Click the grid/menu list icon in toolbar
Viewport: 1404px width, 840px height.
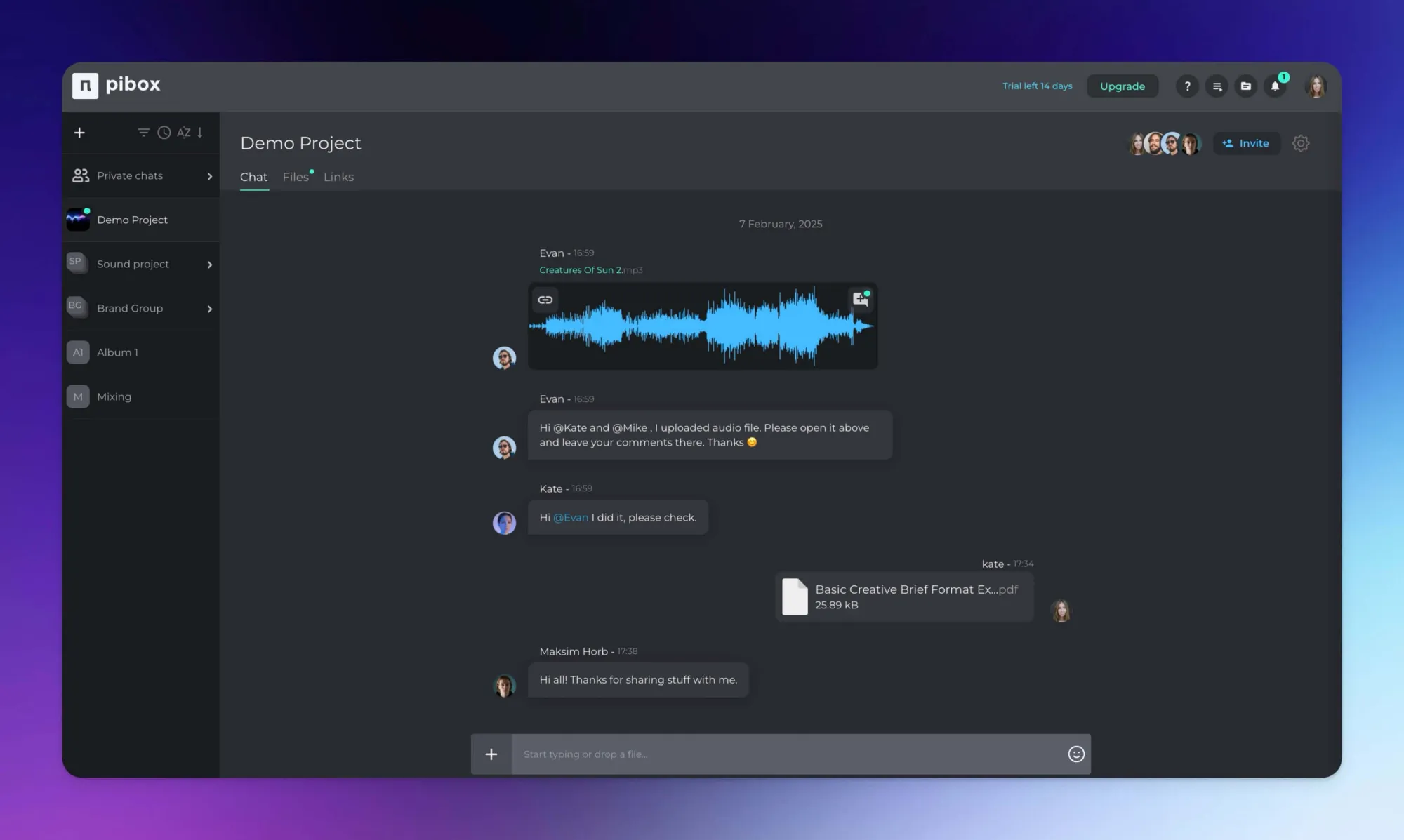1217,86
